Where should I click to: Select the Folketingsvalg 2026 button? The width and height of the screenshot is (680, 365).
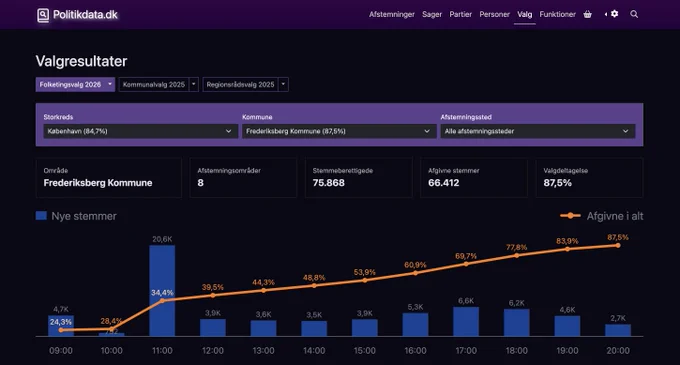(x=70, y=85)
